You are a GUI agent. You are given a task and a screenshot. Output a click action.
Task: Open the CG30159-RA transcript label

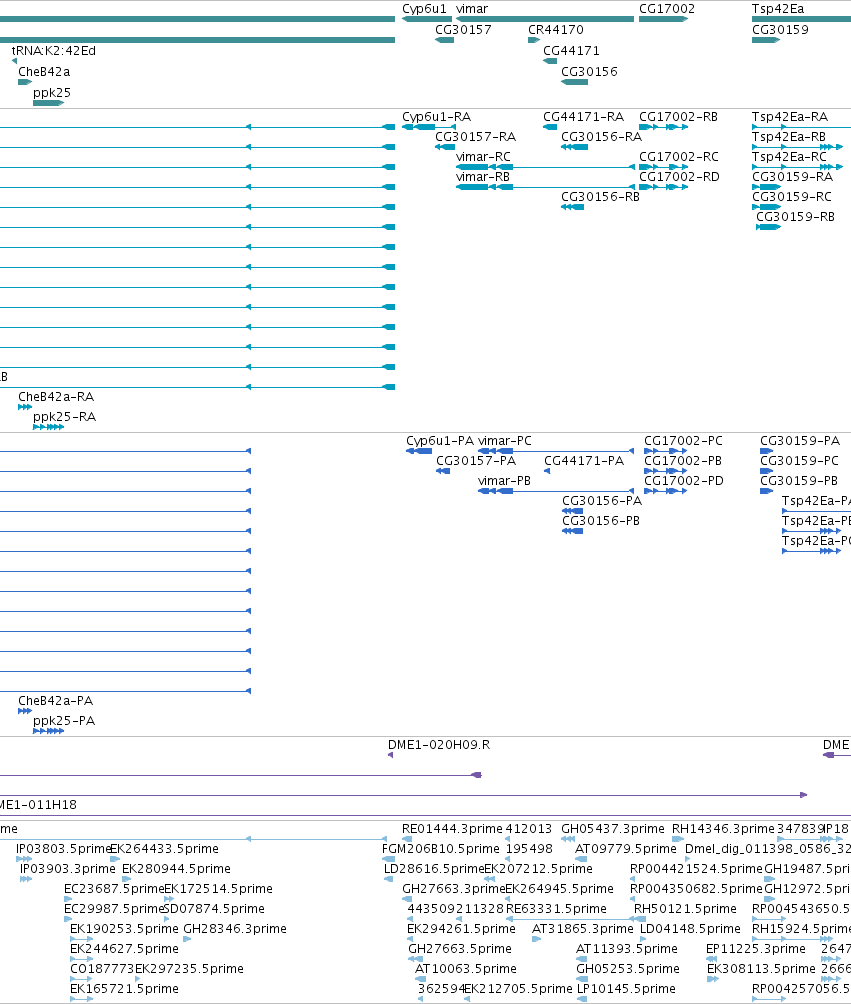(x=792, y=177)
